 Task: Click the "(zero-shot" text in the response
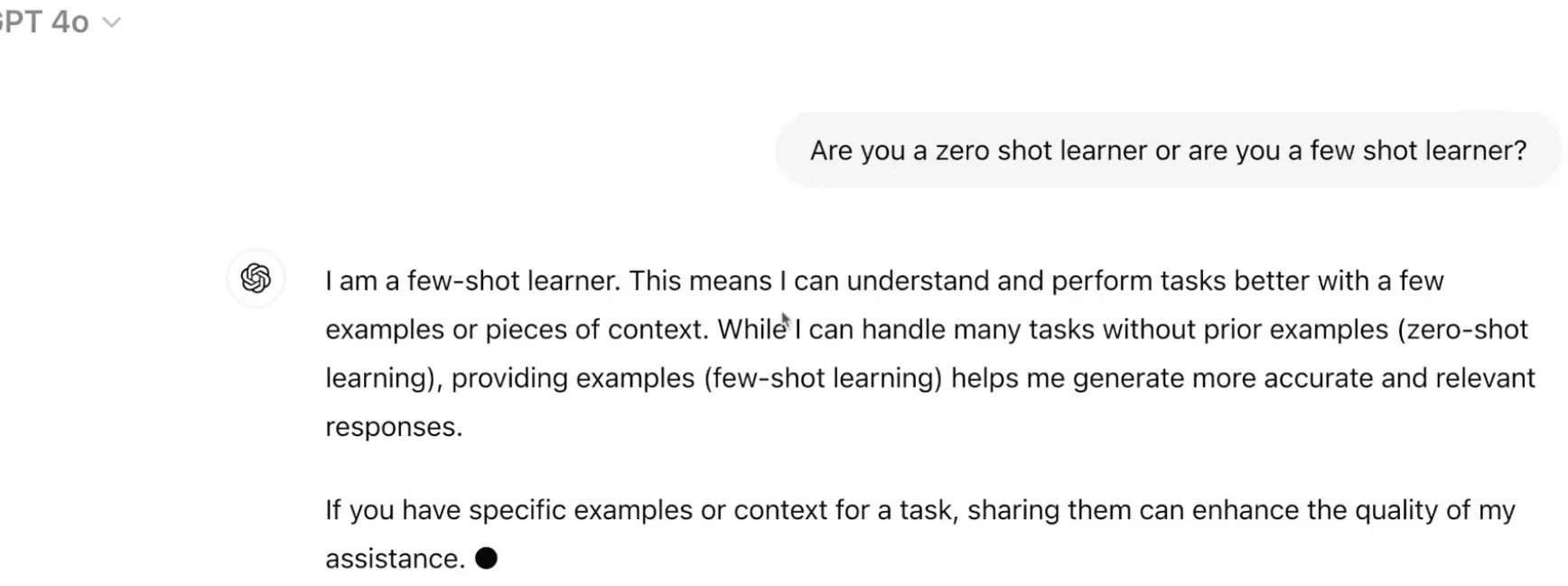(x=1462, y=330)
